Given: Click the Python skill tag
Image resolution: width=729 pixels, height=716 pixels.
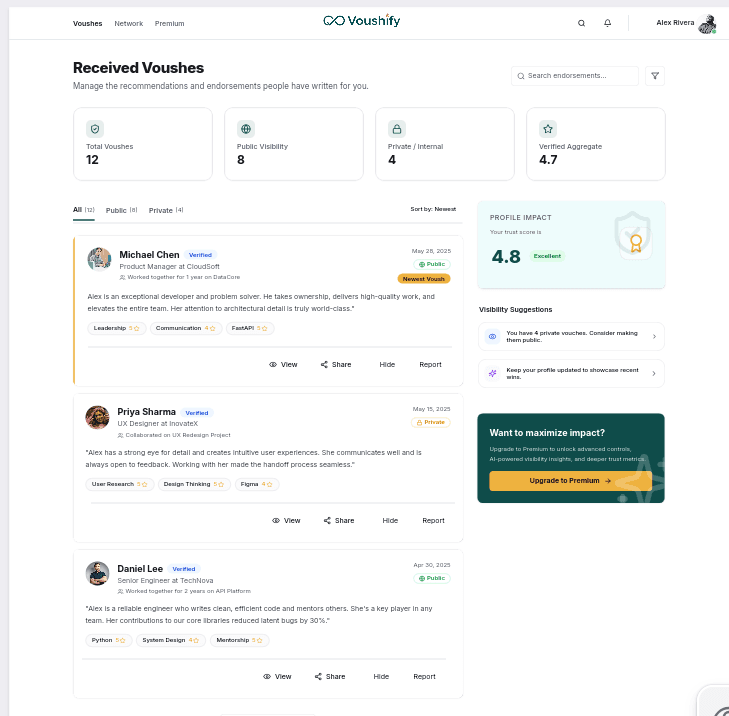Looking at the screenshot, I should point(109,640).
